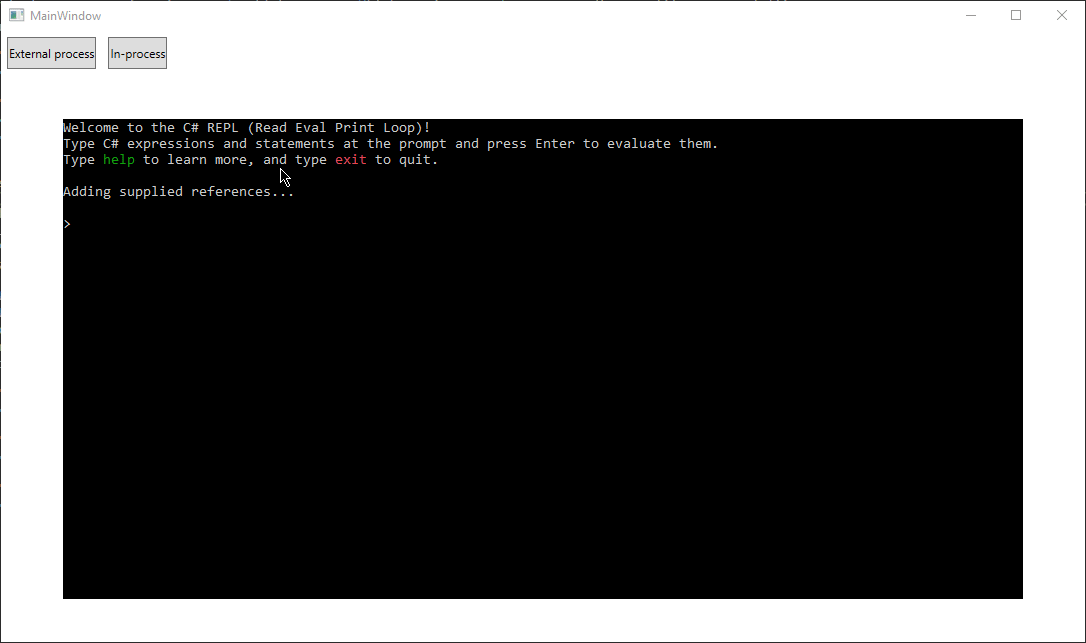Click the '(Read Eval Print Loop)!' text
1086x643 pixels.
pos(339,127)
